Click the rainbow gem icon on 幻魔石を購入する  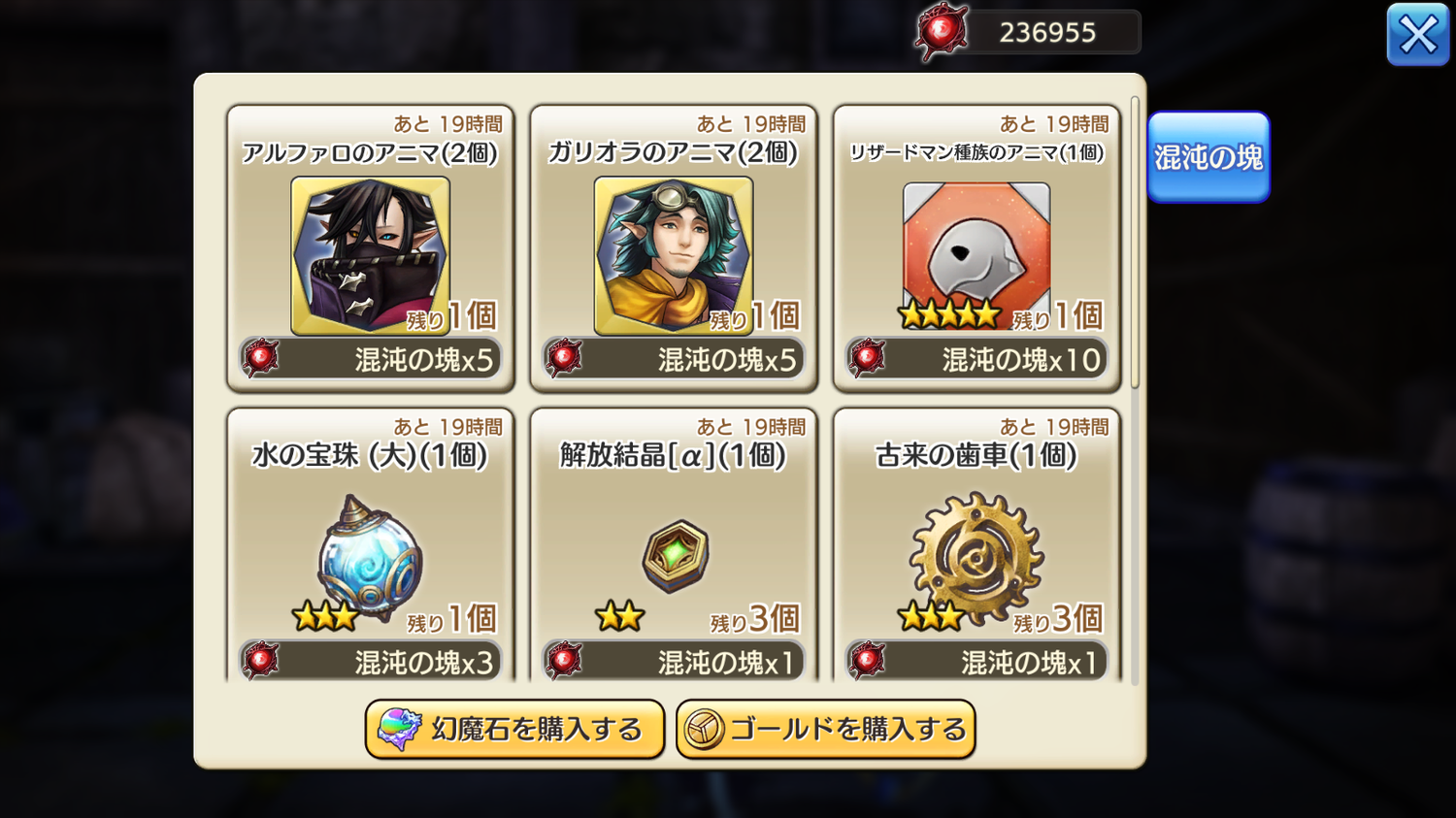pyautogui.click(x=399, y=729)
